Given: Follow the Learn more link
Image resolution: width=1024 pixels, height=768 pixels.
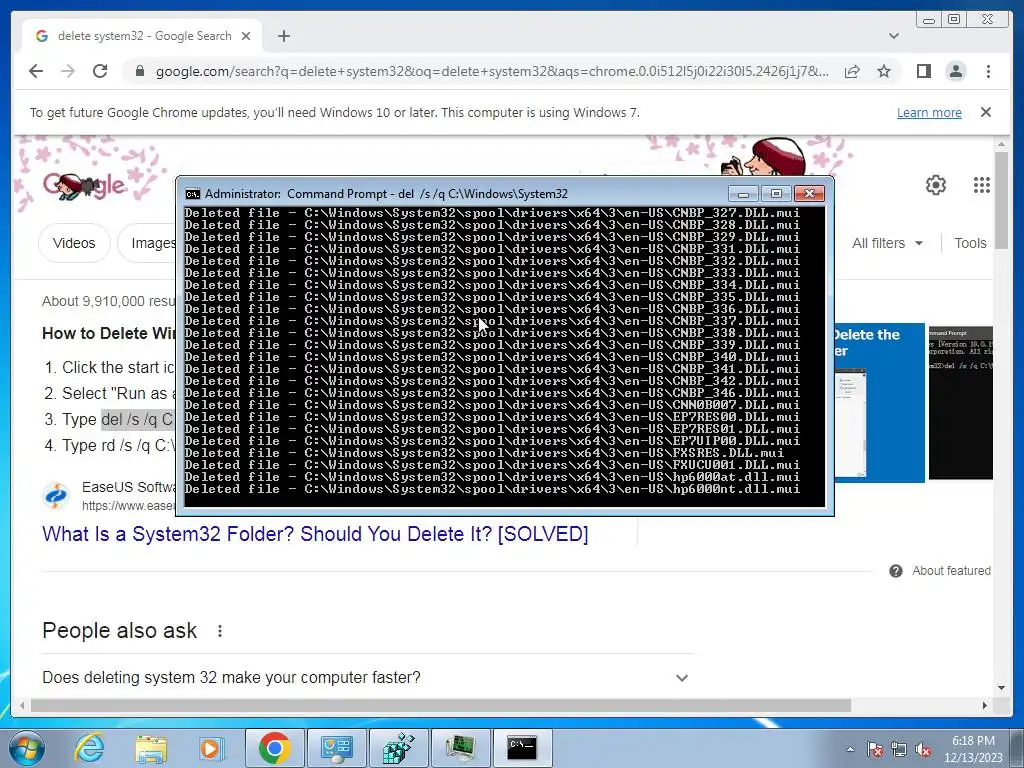Looking at the screenshot, I should click(929, 112).
